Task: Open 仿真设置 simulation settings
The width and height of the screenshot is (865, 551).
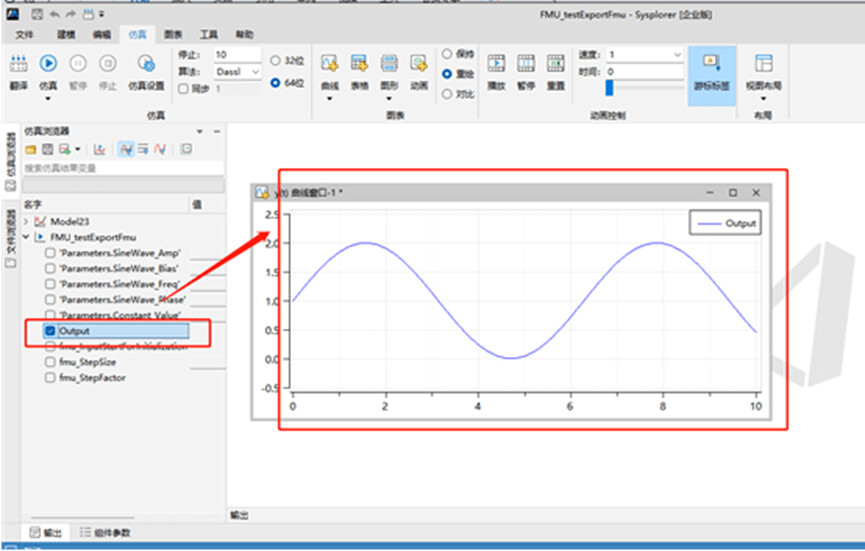Action: click(x=146, y=63)
